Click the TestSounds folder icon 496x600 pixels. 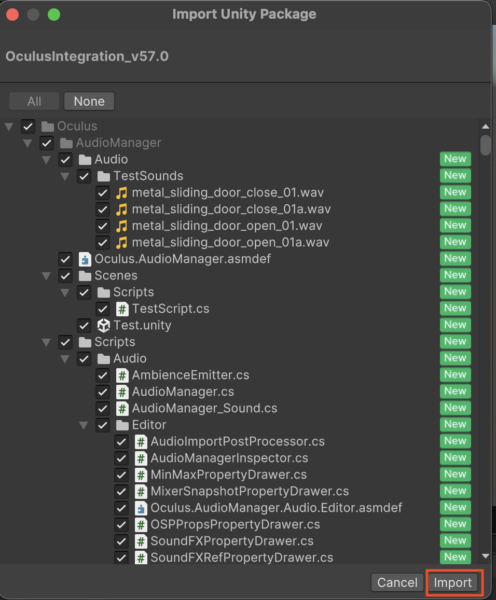tap(103, 176)
